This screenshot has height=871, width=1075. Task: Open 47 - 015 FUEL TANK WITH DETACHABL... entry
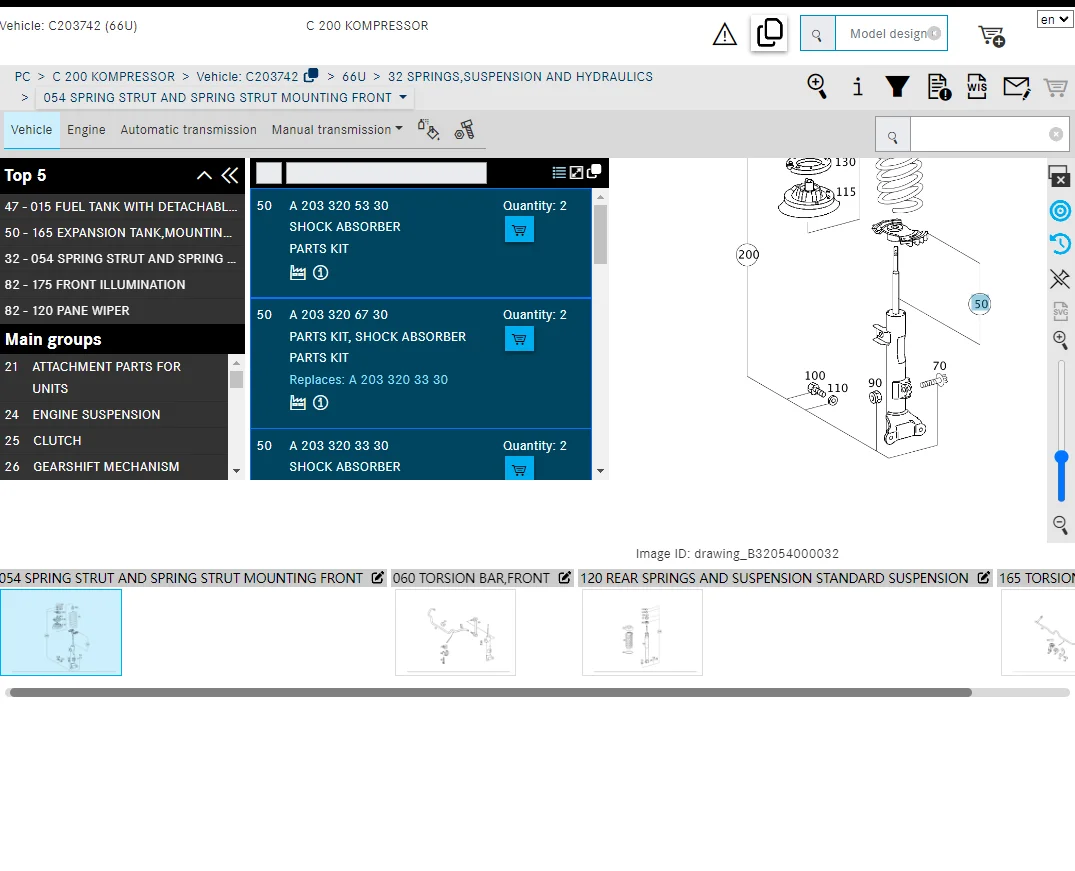pyautogui.click(x=121, y=206)
